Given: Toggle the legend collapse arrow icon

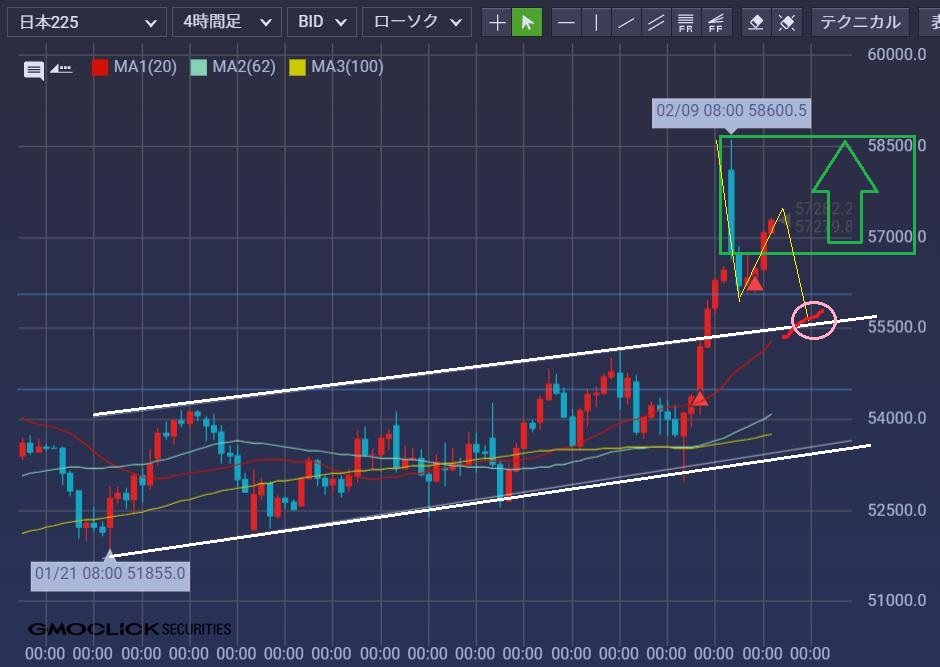Looking at the screenshot, I should 62,69.
